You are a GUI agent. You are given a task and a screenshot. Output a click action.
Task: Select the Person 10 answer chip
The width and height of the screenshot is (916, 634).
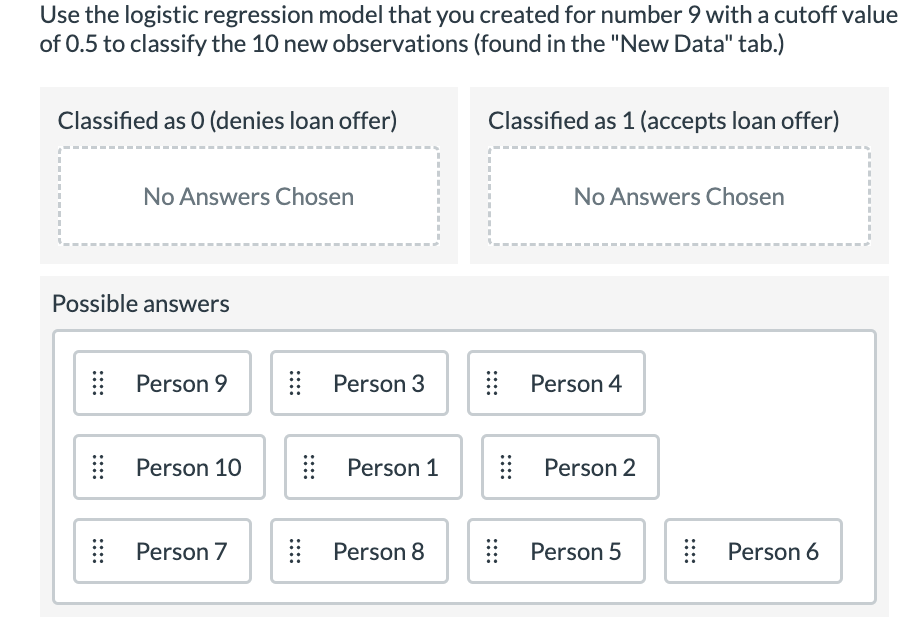pyautogui.click(x=168, y=467)
